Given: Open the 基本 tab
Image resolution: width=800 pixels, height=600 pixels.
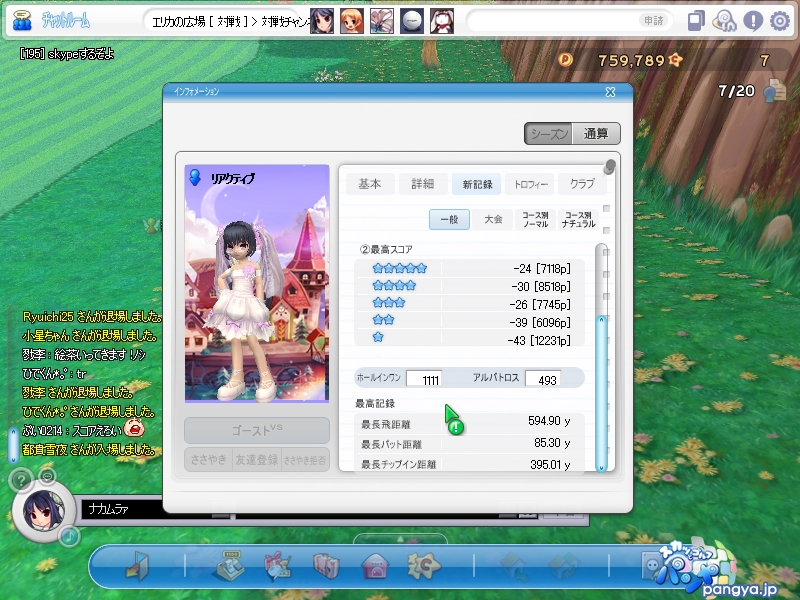Looking at the screenshot, I should click(370, 184).
